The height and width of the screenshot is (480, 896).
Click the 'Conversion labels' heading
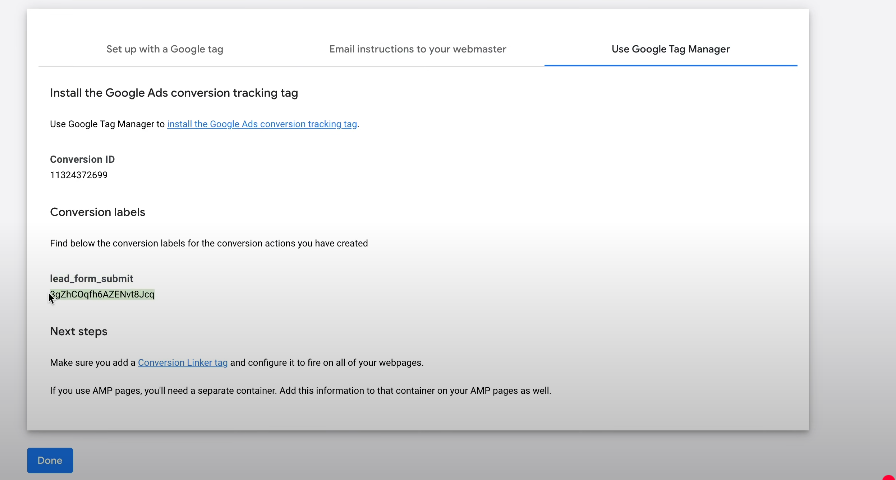click(x=98, y=212)
